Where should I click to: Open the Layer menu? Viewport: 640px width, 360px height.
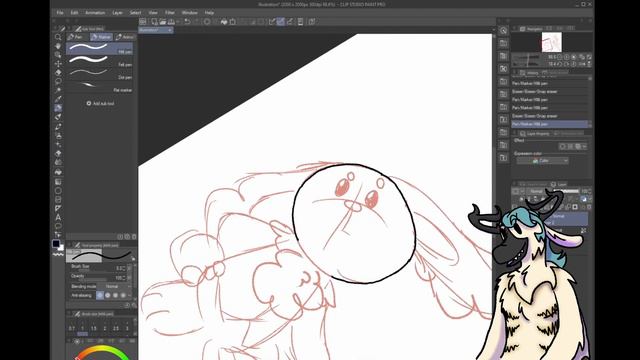(x=117, y=13)
